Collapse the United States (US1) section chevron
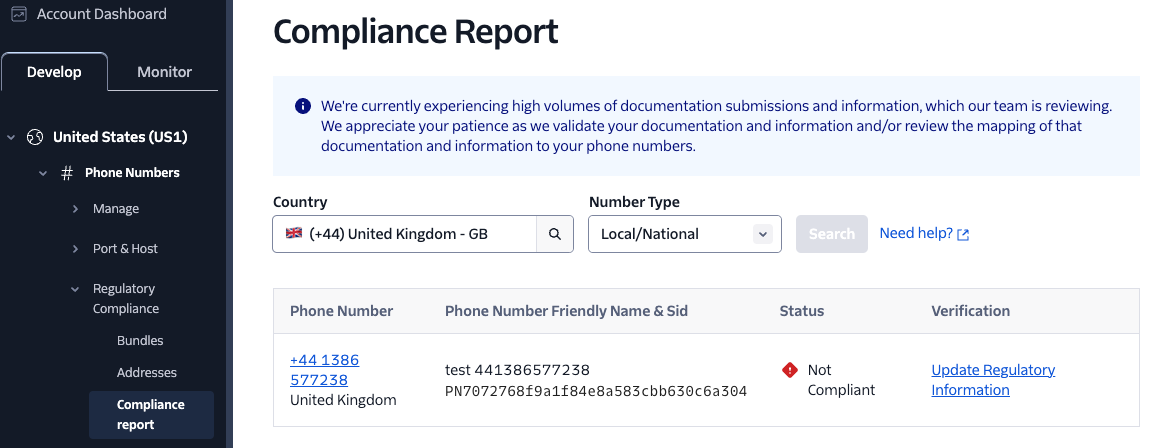The image size is (1154, 448). [11, 137]
